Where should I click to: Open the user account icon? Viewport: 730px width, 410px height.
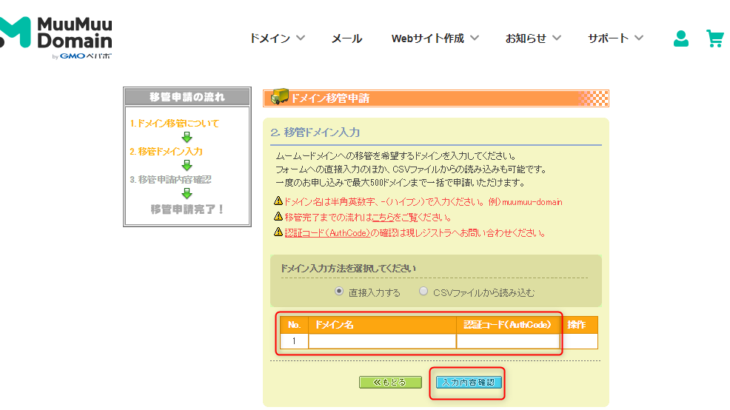[681, 39]
